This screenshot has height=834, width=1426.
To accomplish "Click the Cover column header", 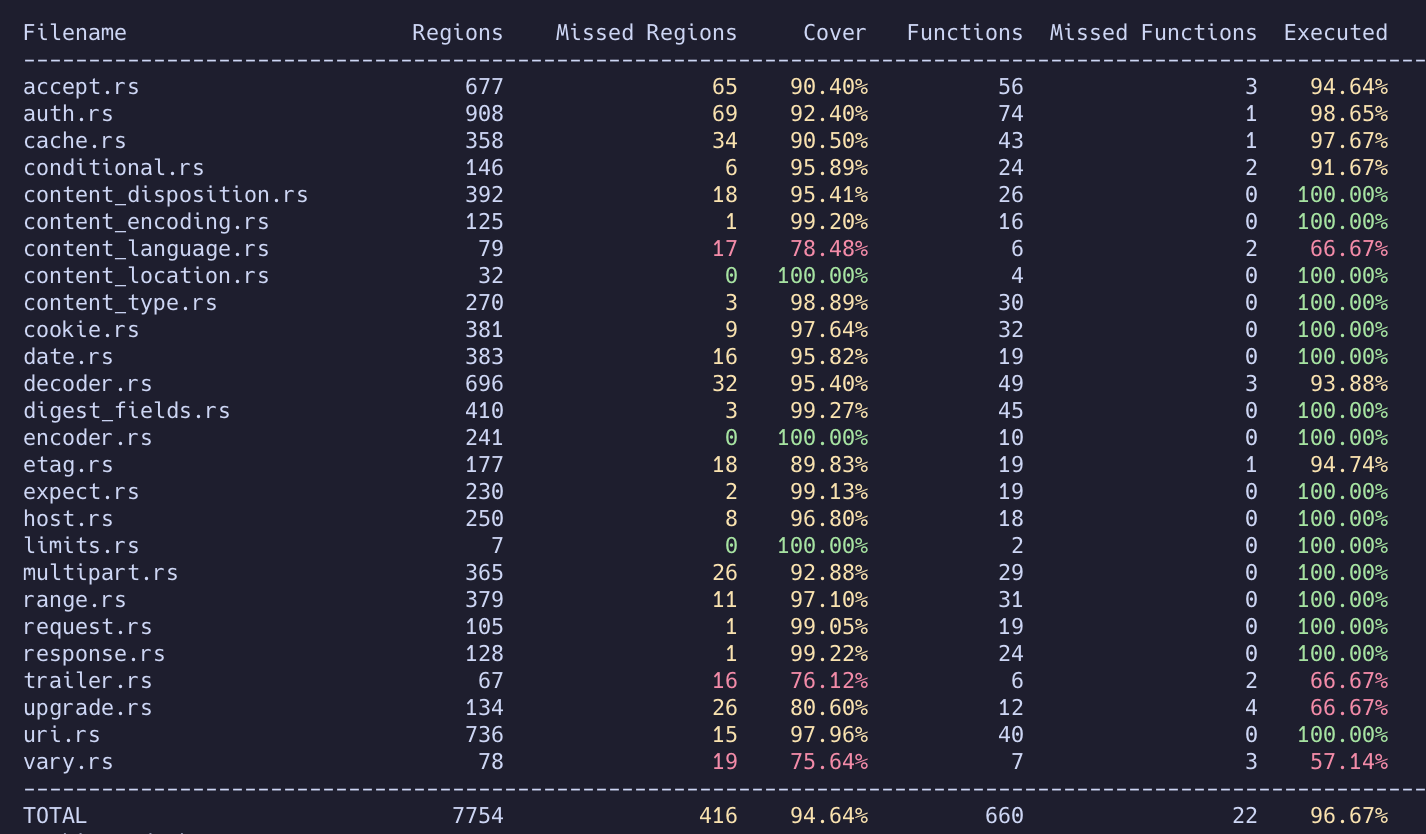I will tap(835, 33).
